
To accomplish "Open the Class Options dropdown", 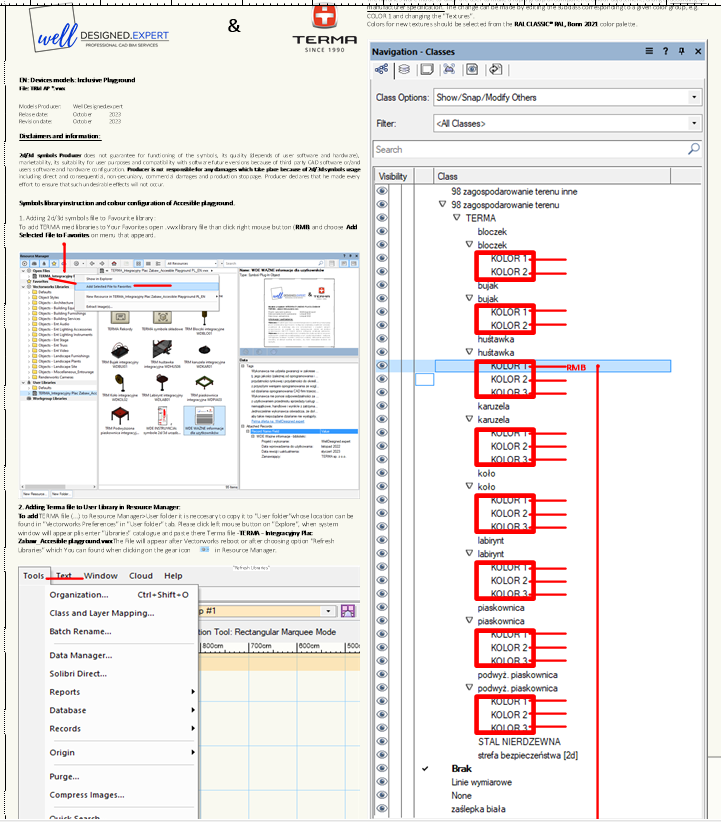I will [566, 98].
